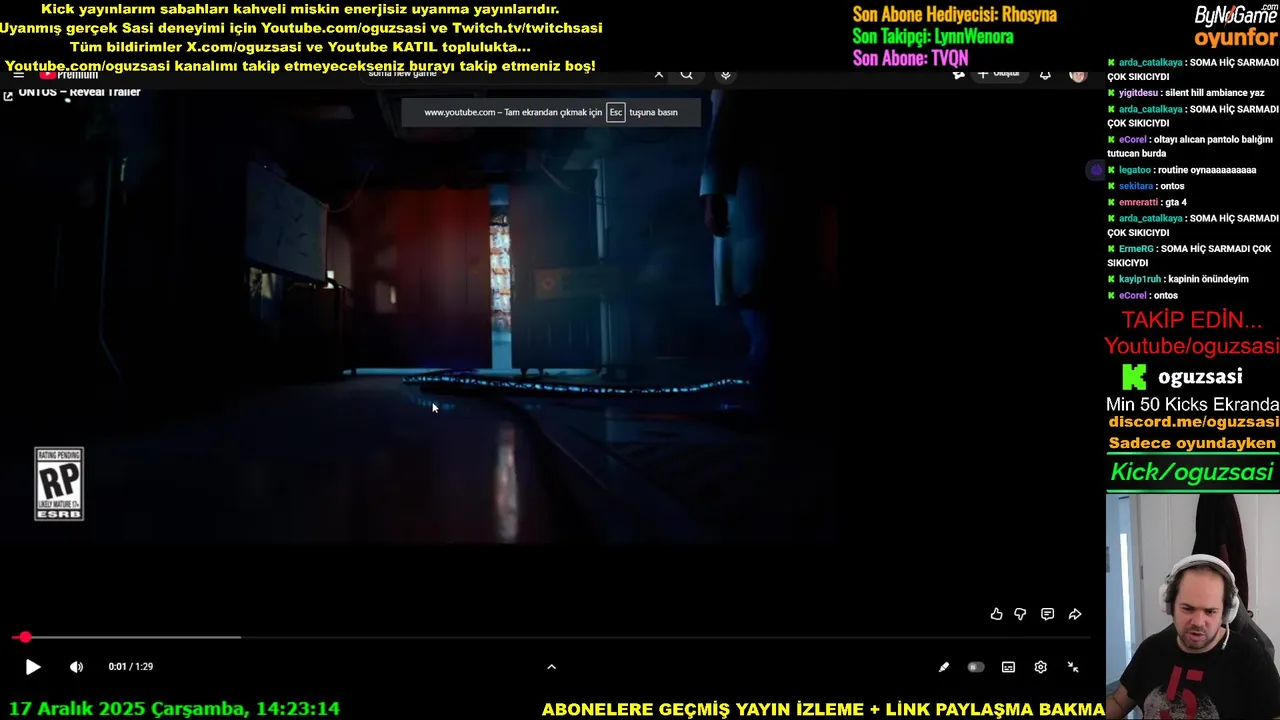Expand the panel with the up chevron
This screenshot has width=1280, height=720.
tap(551, 667)
